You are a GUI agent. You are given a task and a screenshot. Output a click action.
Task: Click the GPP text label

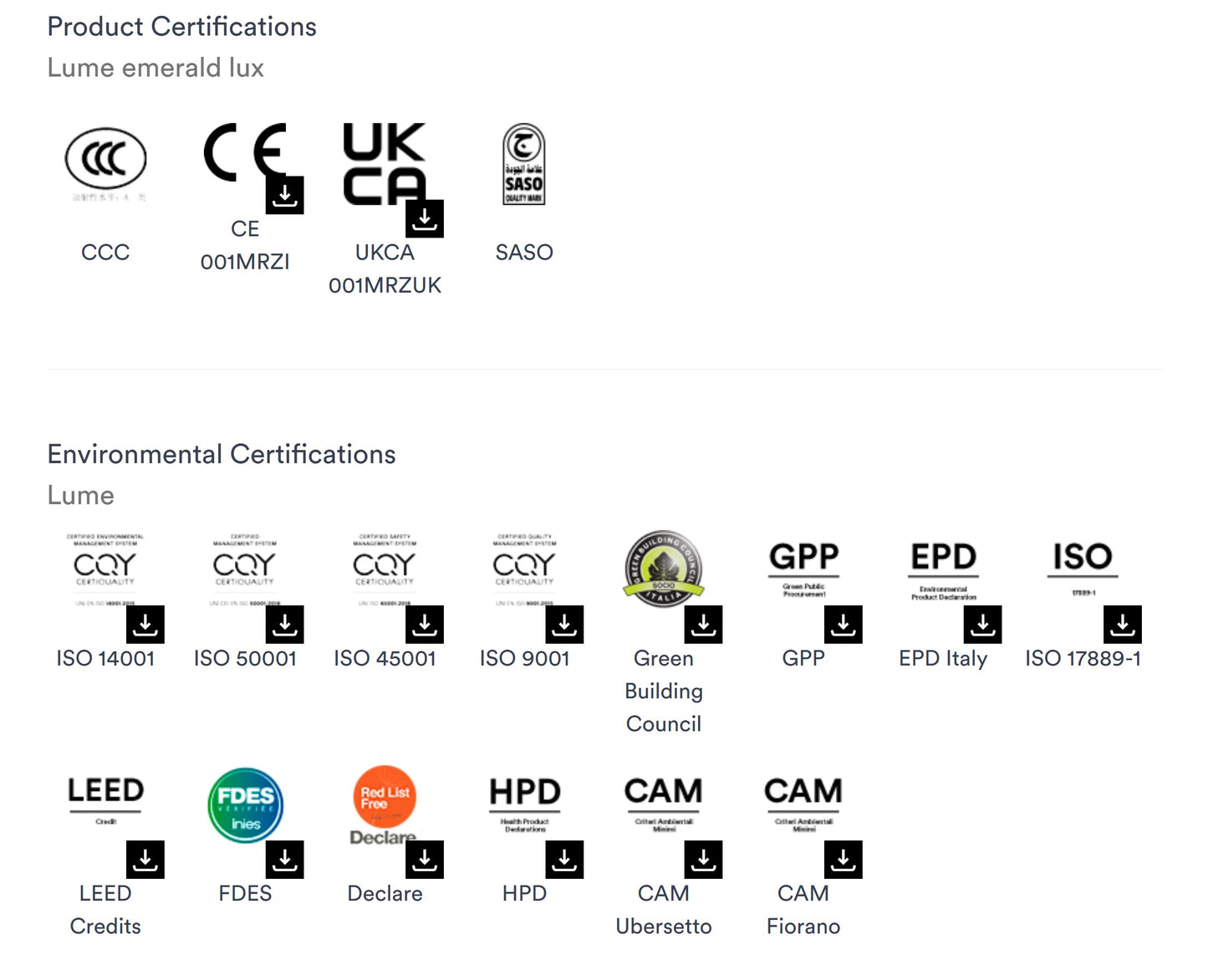tap(803, 659)
